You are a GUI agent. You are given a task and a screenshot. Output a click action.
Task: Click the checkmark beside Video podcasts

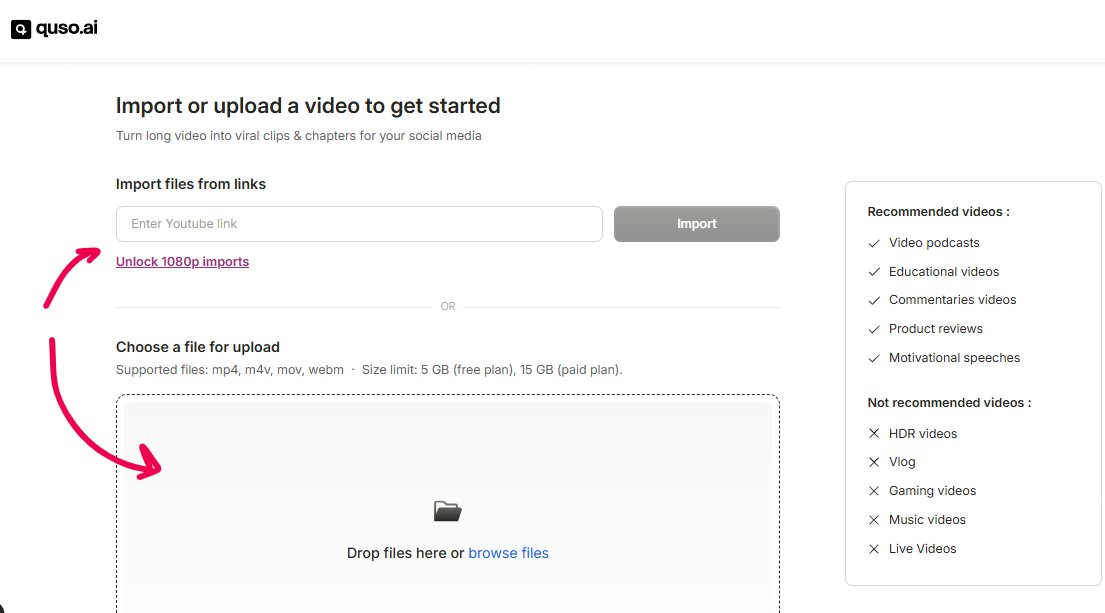873,242
